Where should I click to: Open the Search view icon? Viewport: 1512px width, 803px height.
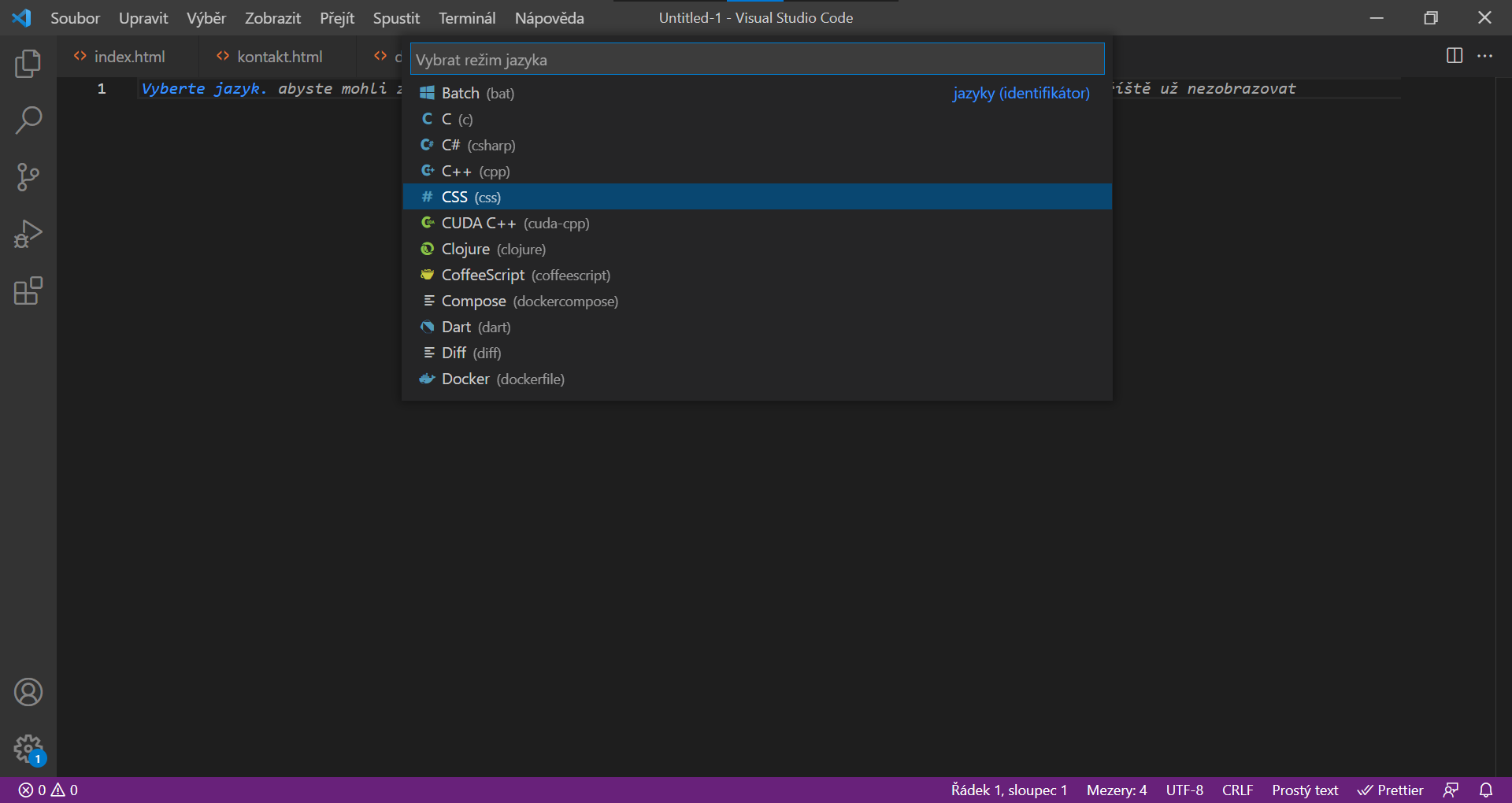[28, 120]
